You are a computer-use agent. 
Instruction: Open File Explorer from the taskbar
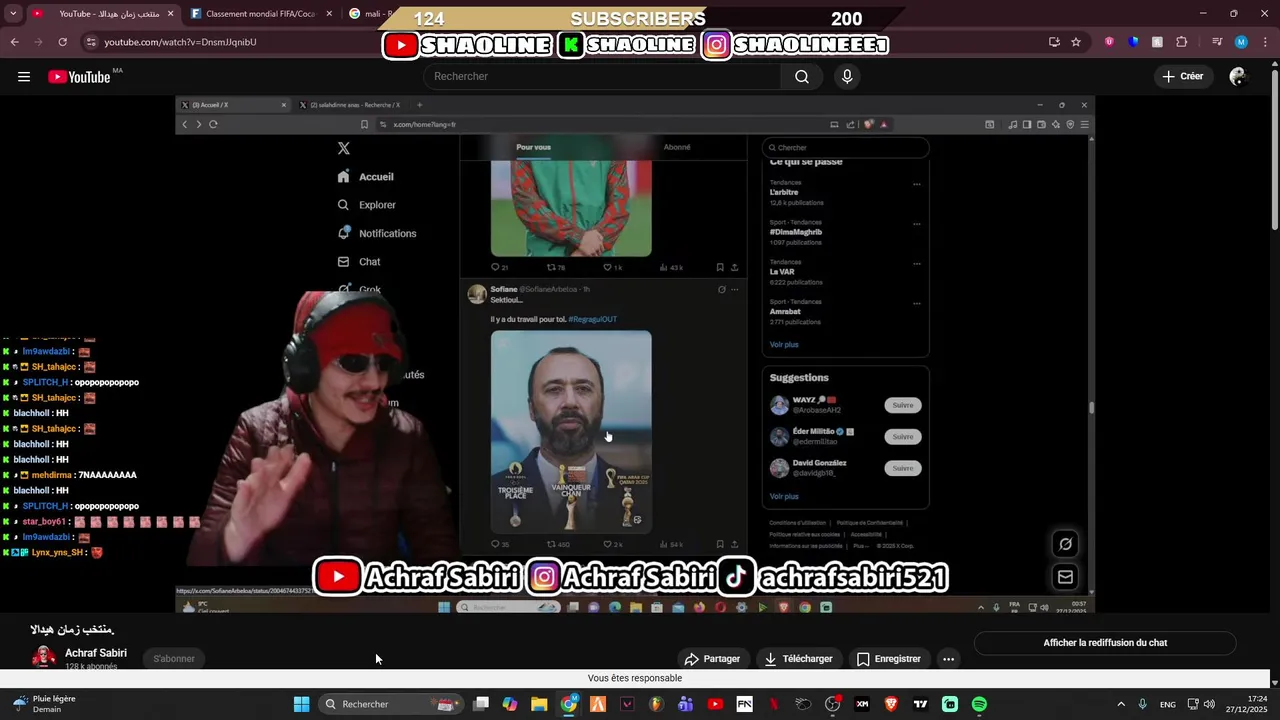539,704
